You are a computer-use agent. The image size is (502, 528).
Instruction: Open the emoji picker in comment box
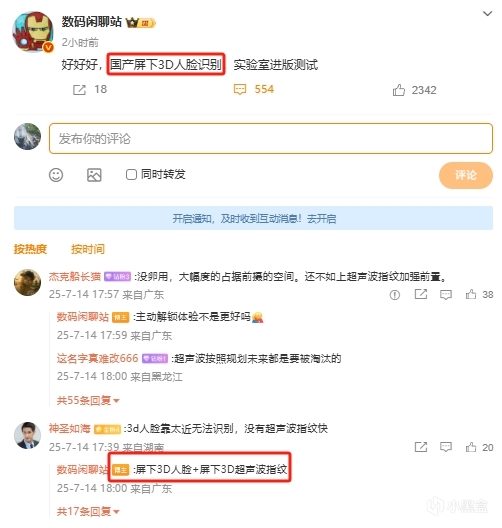pos(56,175)
